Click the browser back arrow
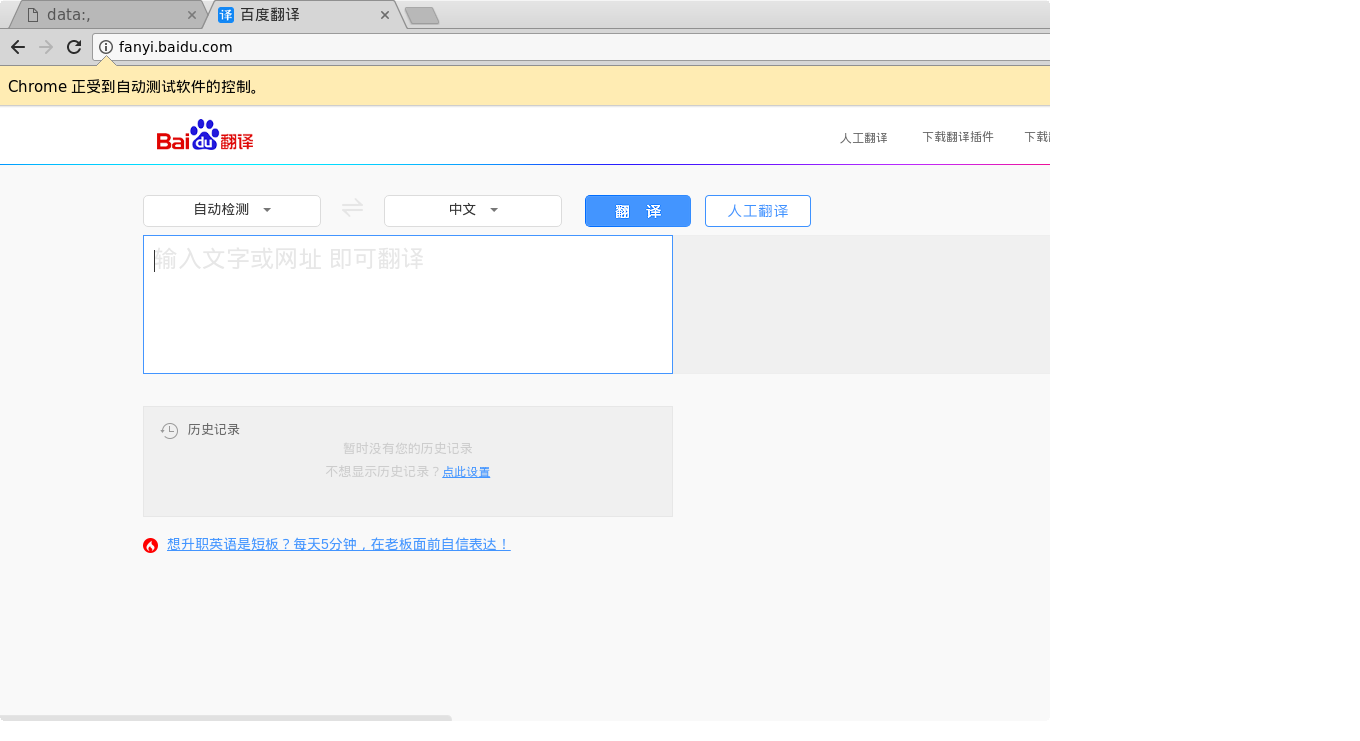The width and height of the screenshot is (1360, 741). 18,47
